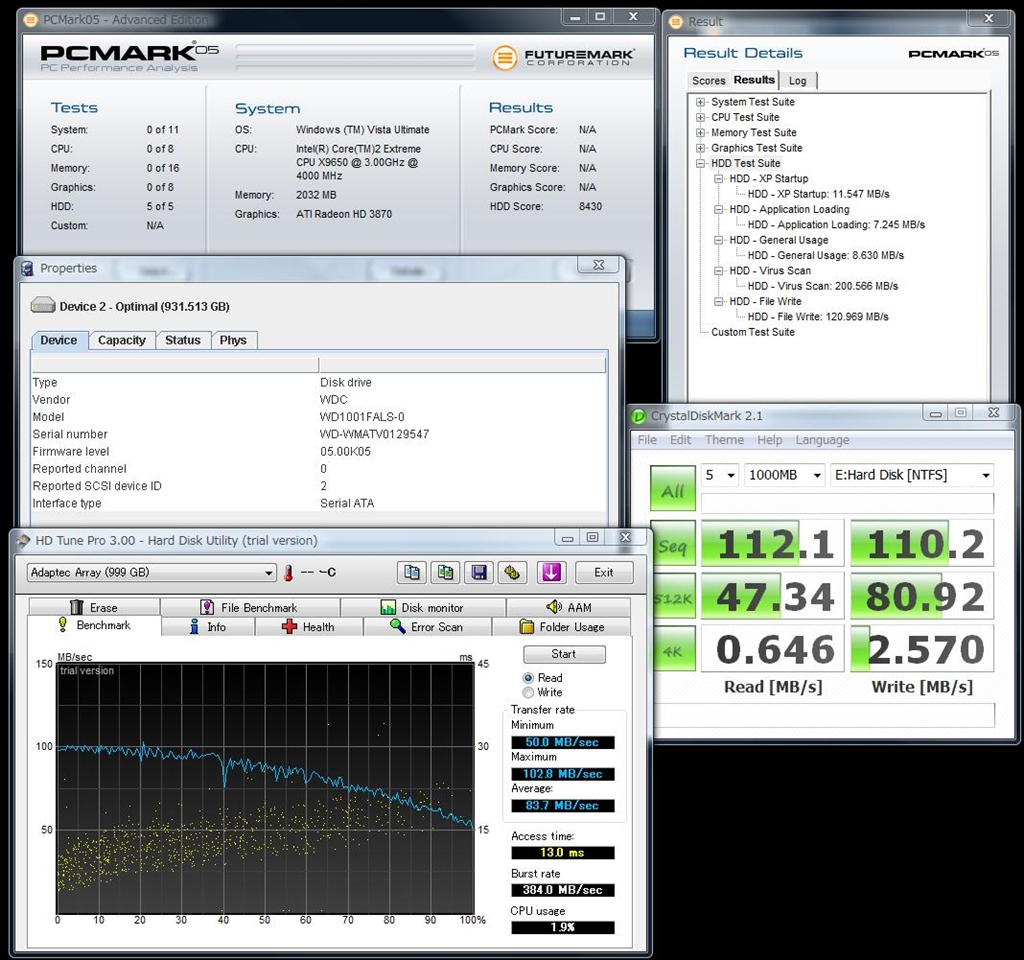Image resolution: width=1024 pixels, height=960 pixels.
Task: Expand Graphics Test Suite node
Action: click(701, 148)
